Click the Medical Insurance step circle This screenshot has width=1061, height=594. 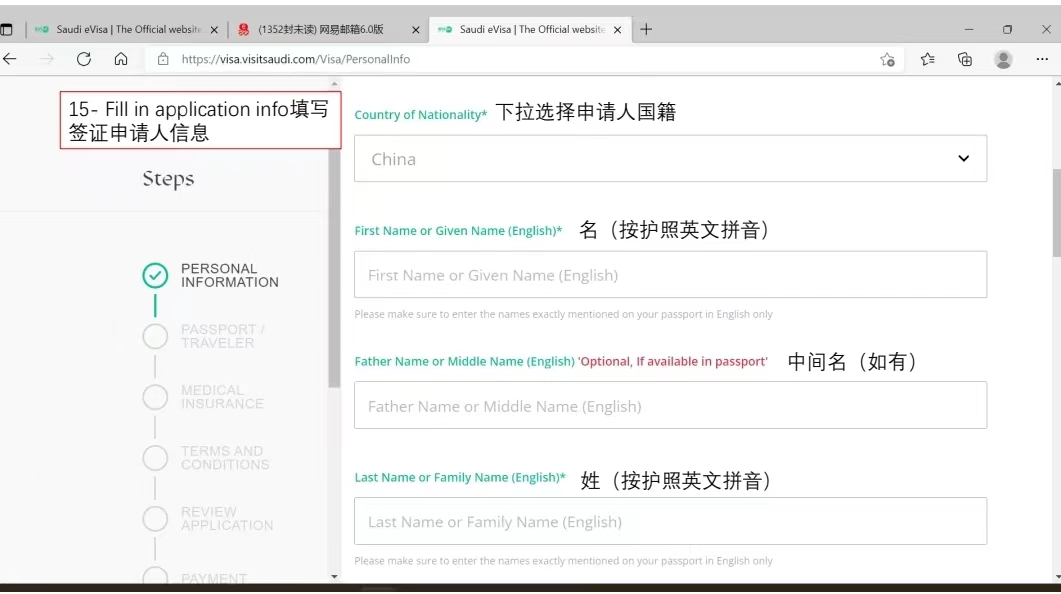tap(155, 397)
